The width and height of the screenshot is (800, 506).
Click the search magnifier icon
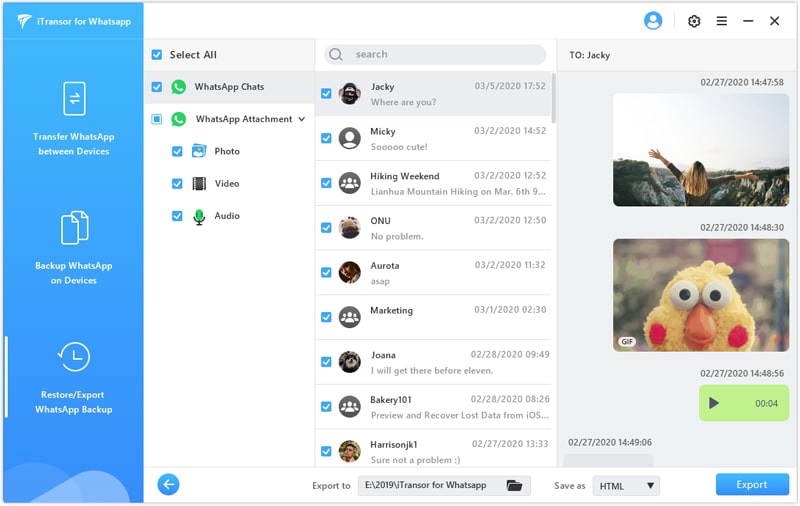click(336, 54)
